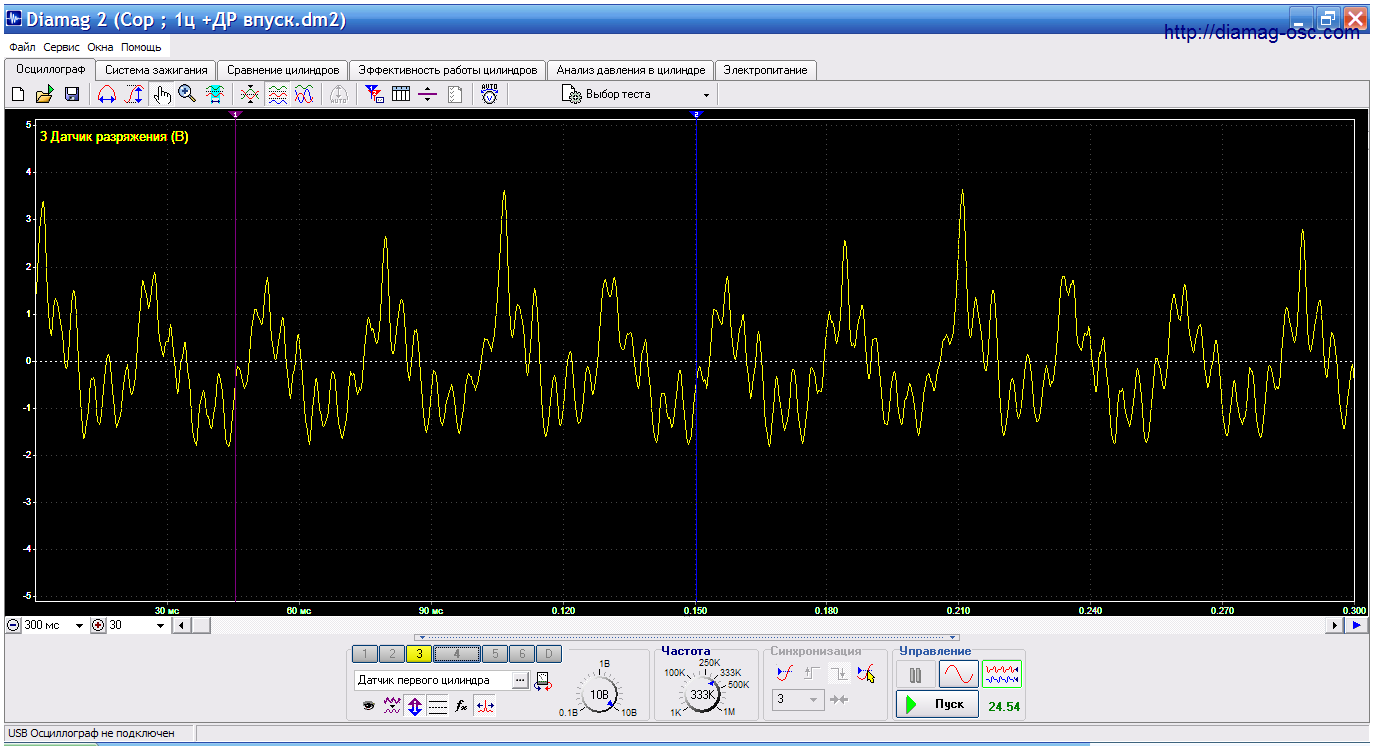Click the cyan waveform measurement icon

(x=214, y=94)
